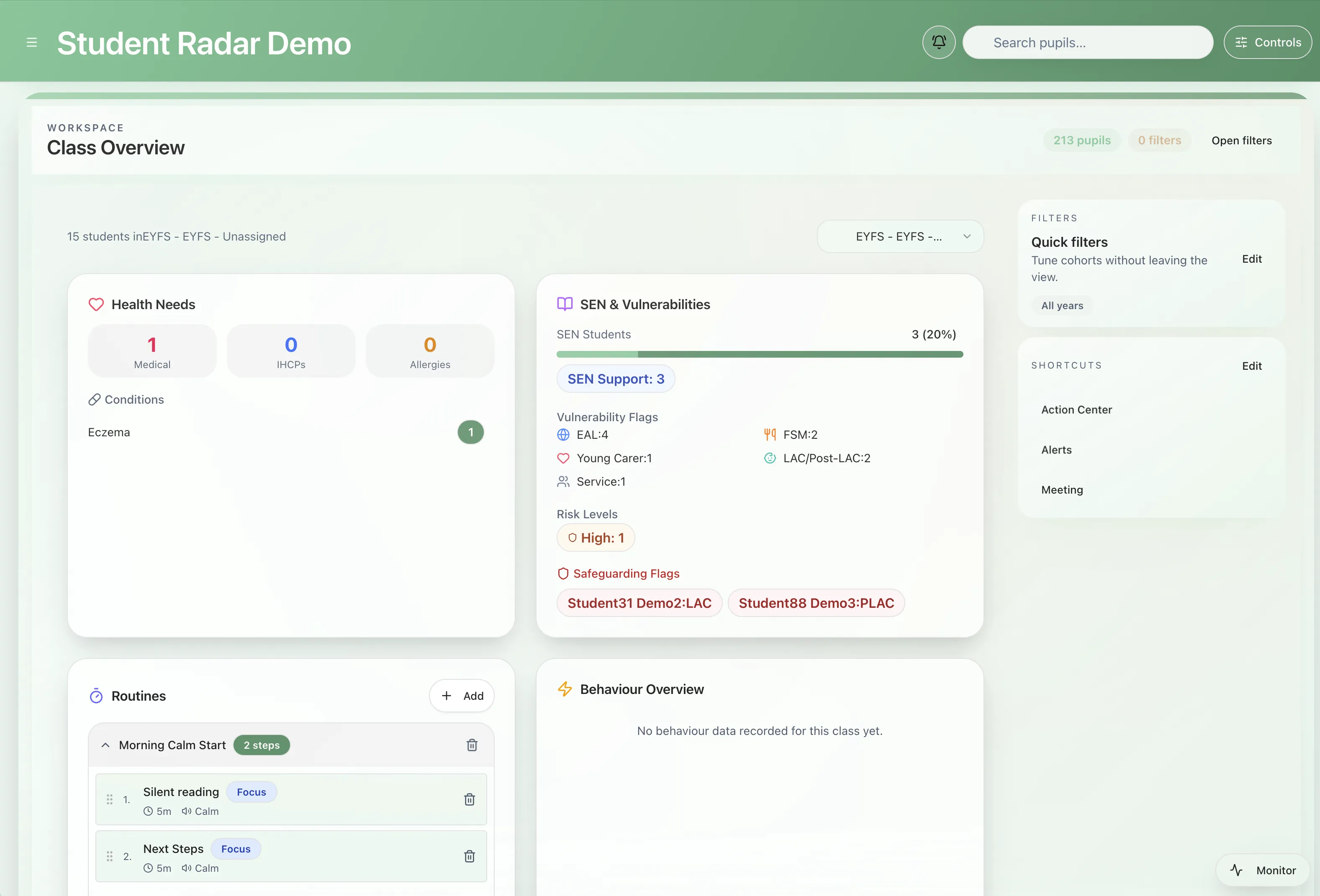Delete the Morning Calm Start routine
1320x896 pixels.
click(472, 745)
